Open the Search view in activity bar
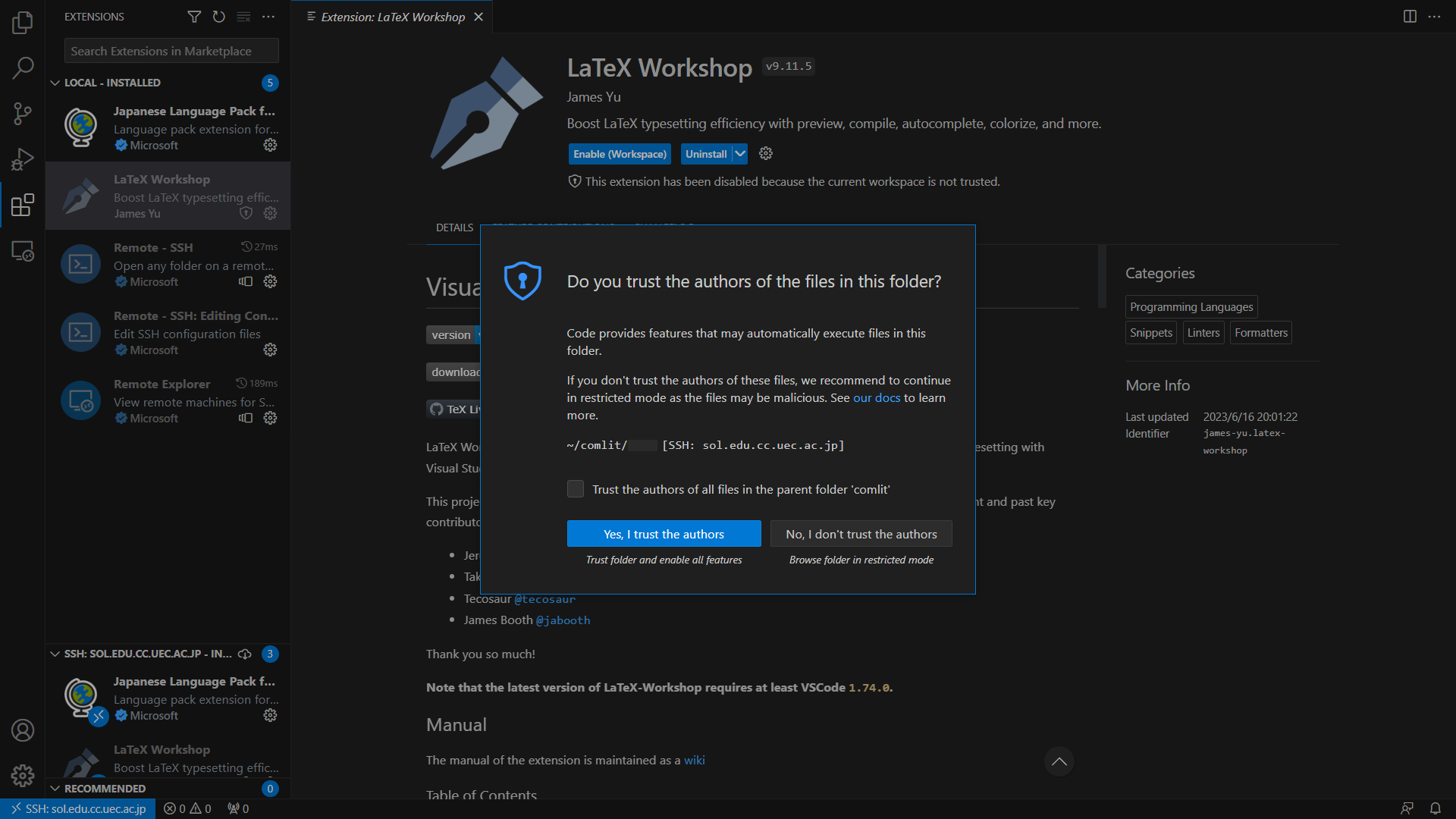 pyautogui.click(x=23, y=68)
